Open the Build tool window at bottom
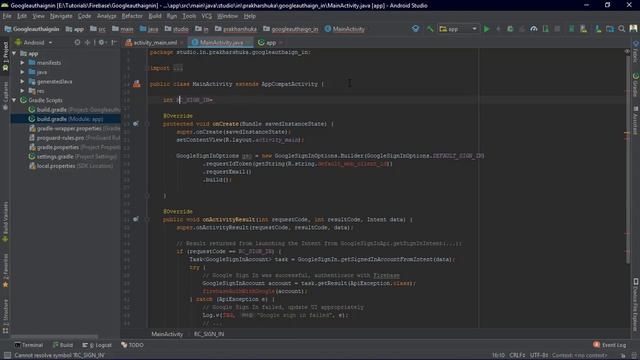This screenshot has width=640, height=360. 62,345
